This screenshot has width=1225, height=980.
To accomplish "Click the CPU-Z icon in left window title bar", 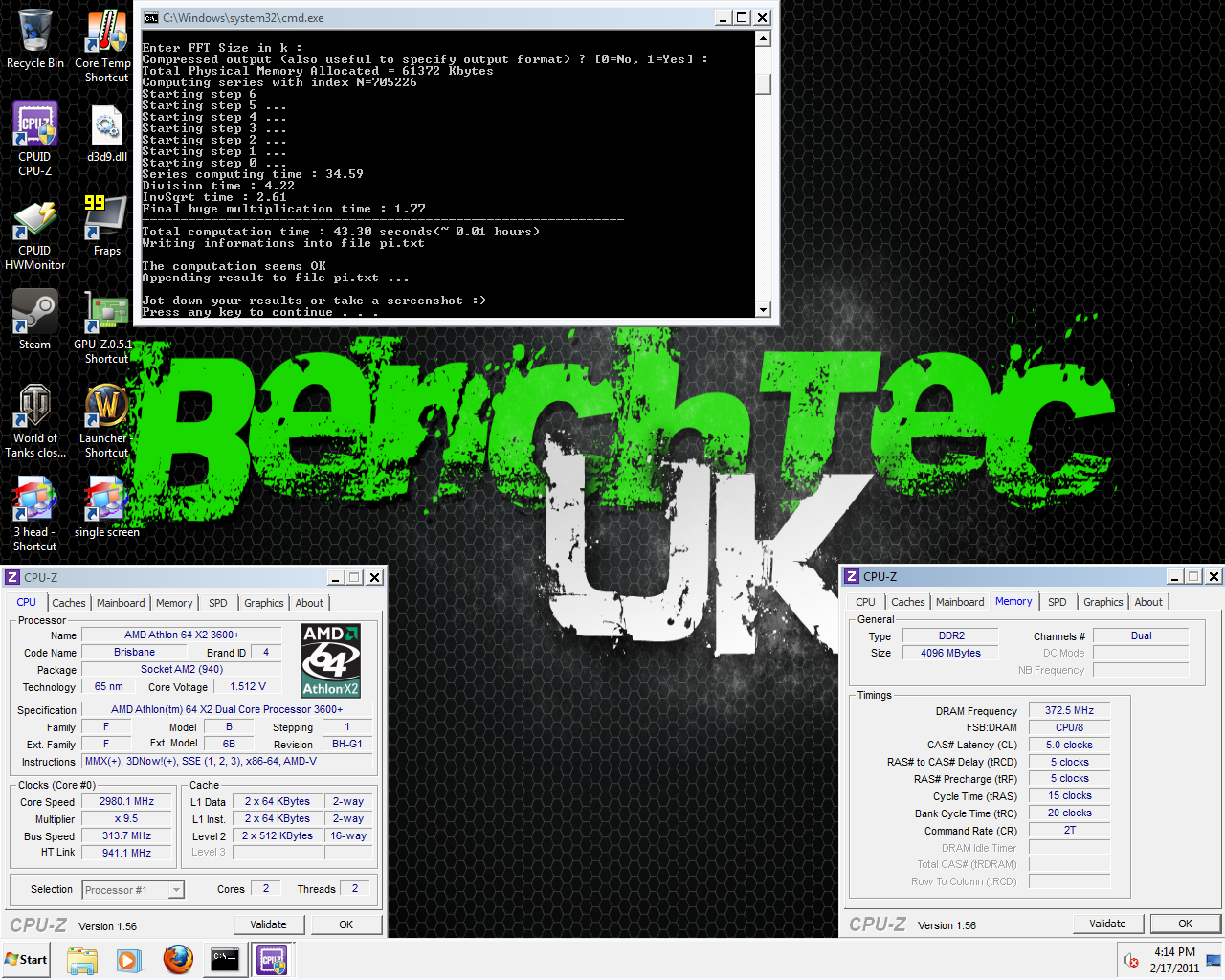I will coord(12,577).
